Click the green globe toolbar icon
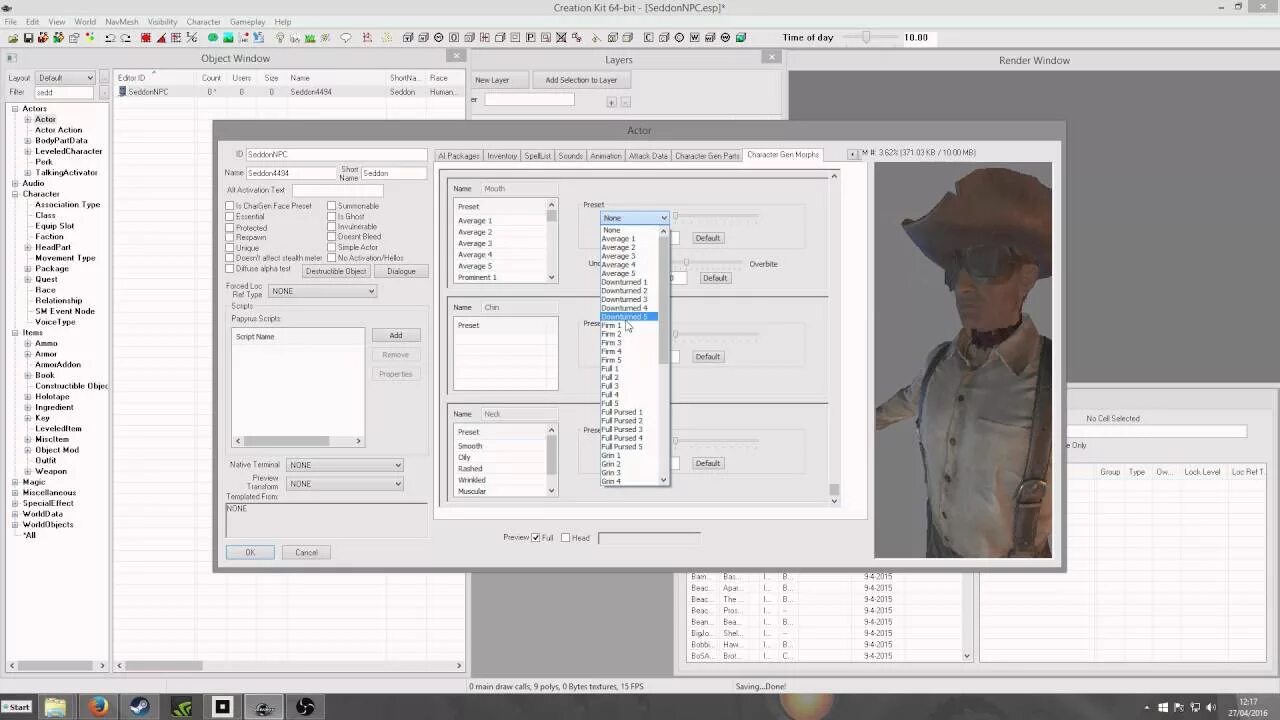The image size is (1280, 720). tap(213, 38)
